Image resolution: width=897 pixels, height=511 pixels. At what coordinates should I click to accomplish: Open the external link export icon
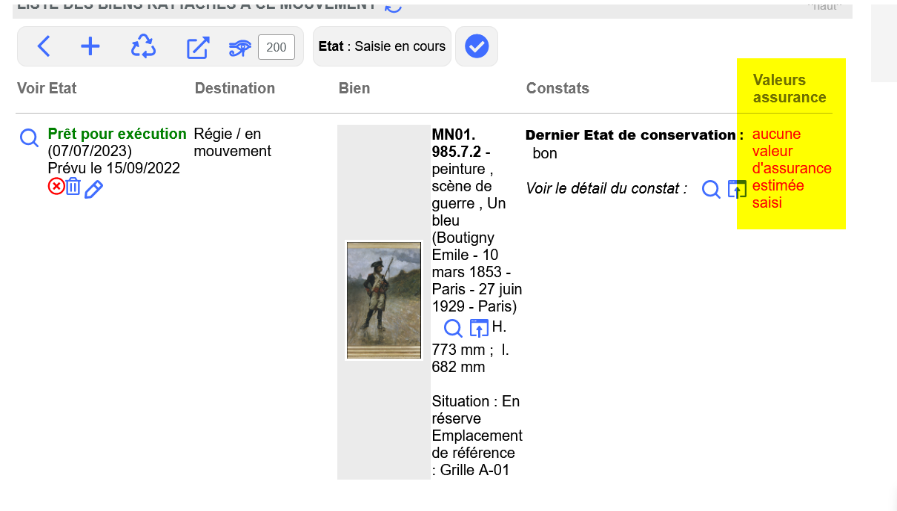(x=198, y=47)
